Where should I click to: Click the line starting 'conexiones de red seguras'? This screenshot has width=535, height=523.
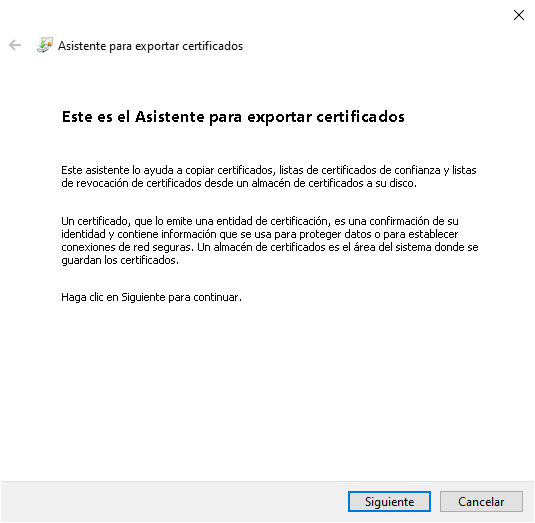[x=270, y=247]
